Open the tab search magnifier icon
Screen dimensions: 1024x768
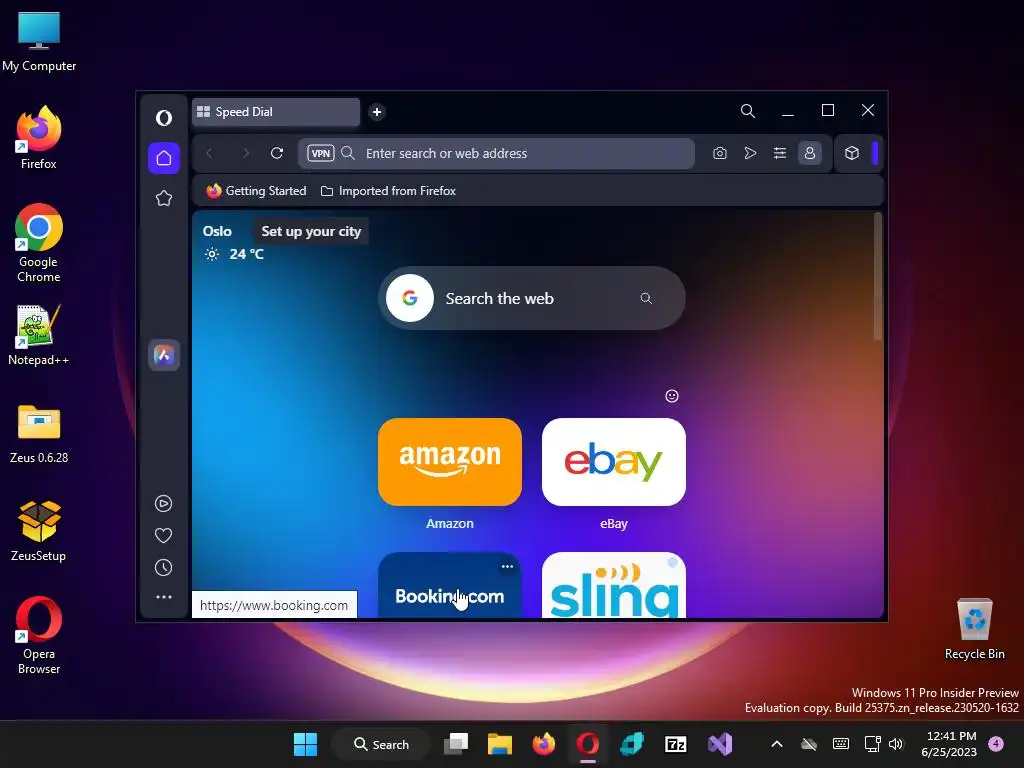click(x=748, y=111)
